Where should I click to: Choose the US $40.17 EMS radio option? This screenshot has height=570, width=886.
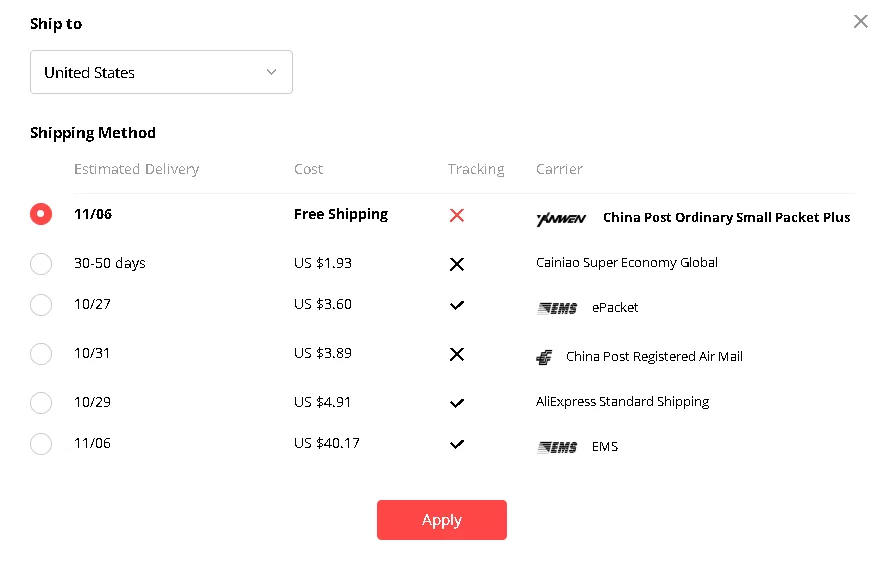coord(41,444)
